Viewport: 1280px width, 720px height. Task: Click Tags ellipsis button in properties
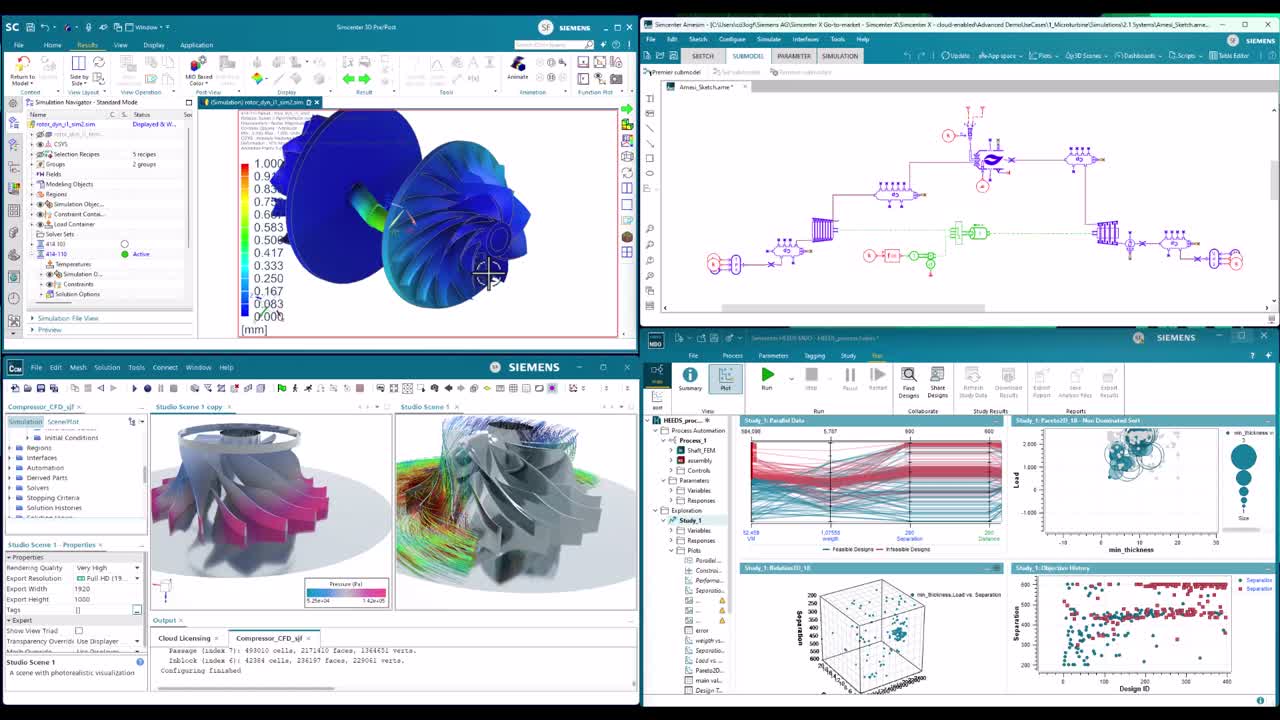click(137, 610)
